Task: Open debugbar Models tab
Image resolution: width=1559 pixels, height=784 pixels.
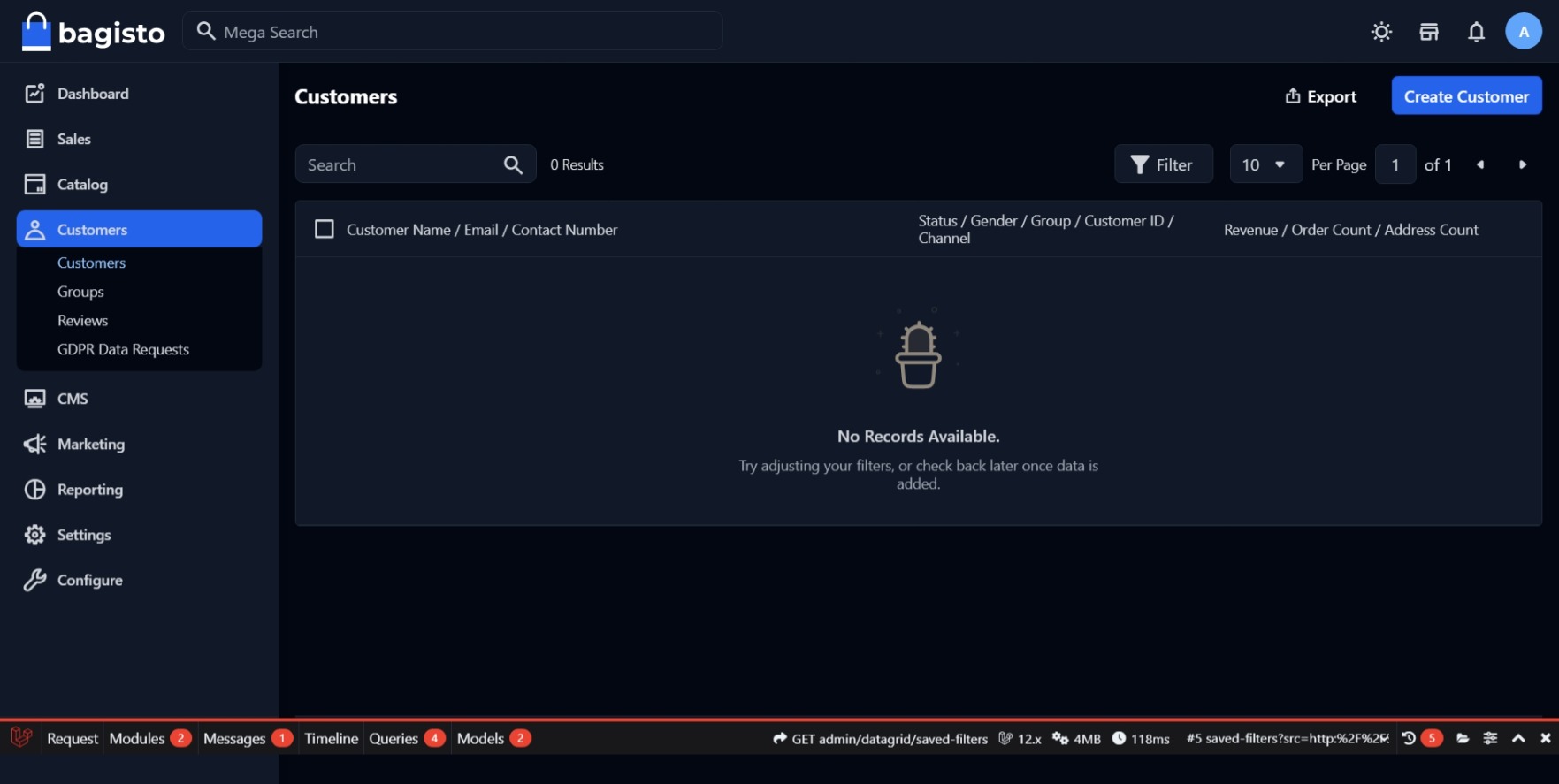Action: [x=493, y=738]
